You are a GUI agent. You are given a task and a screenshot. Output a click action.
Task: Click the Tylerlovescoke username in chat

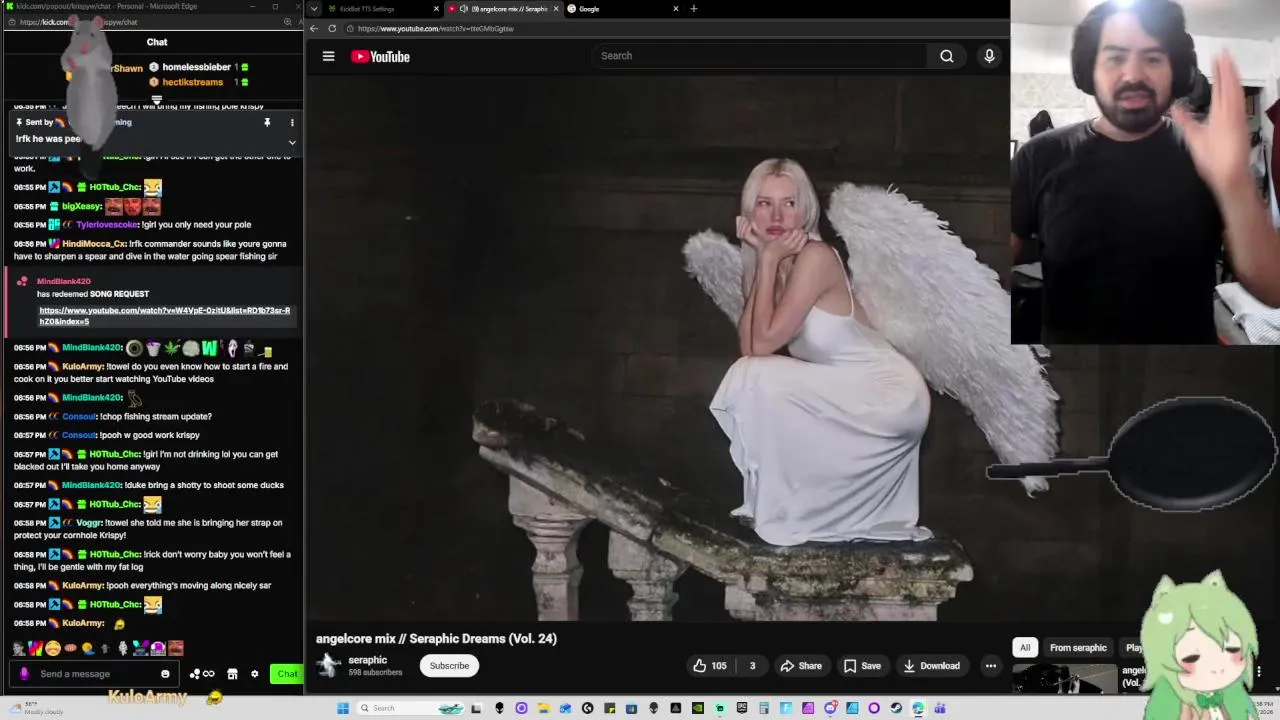108,225
